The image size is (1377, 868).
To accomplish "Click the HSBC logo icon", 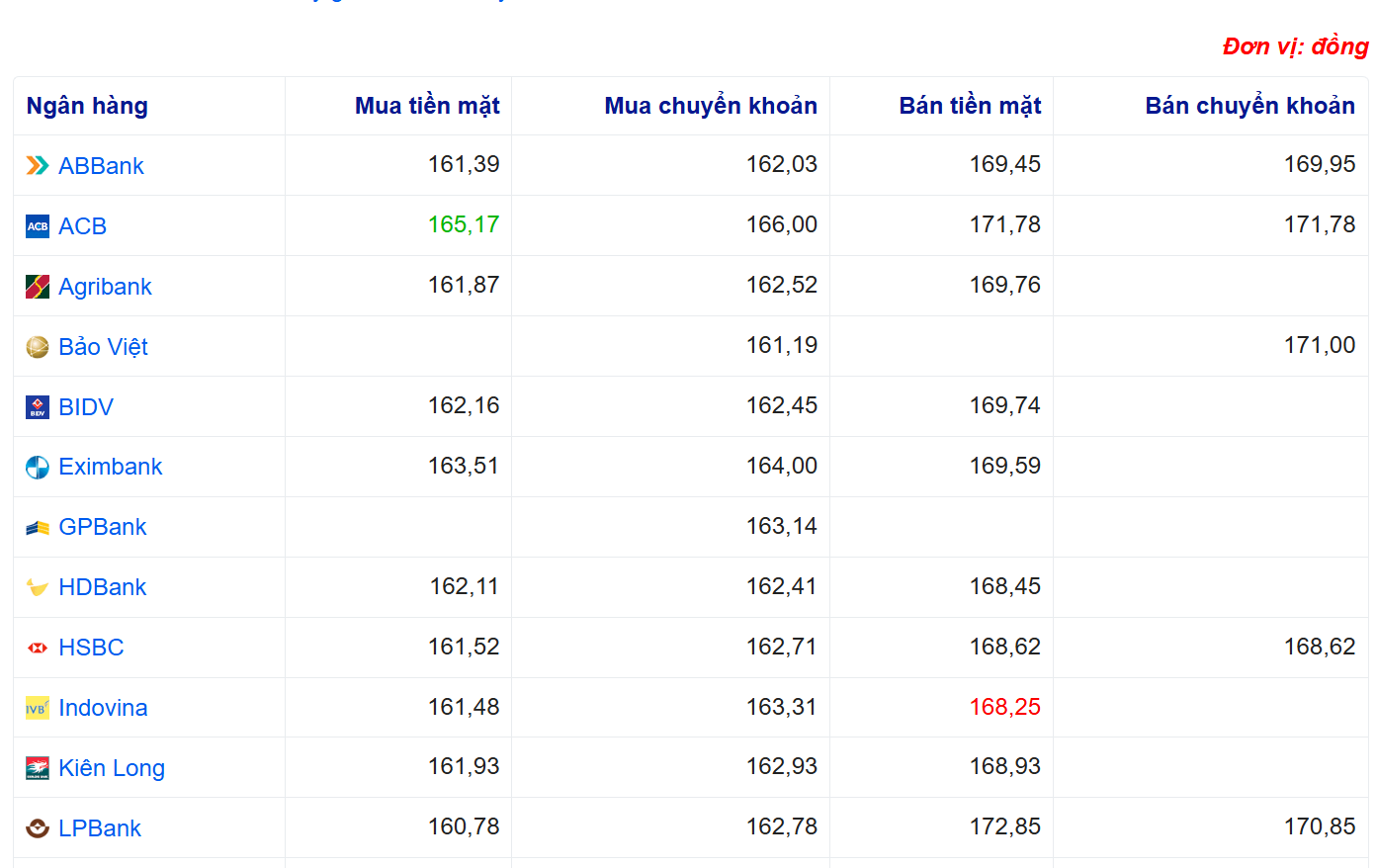I will click(38, 648).
